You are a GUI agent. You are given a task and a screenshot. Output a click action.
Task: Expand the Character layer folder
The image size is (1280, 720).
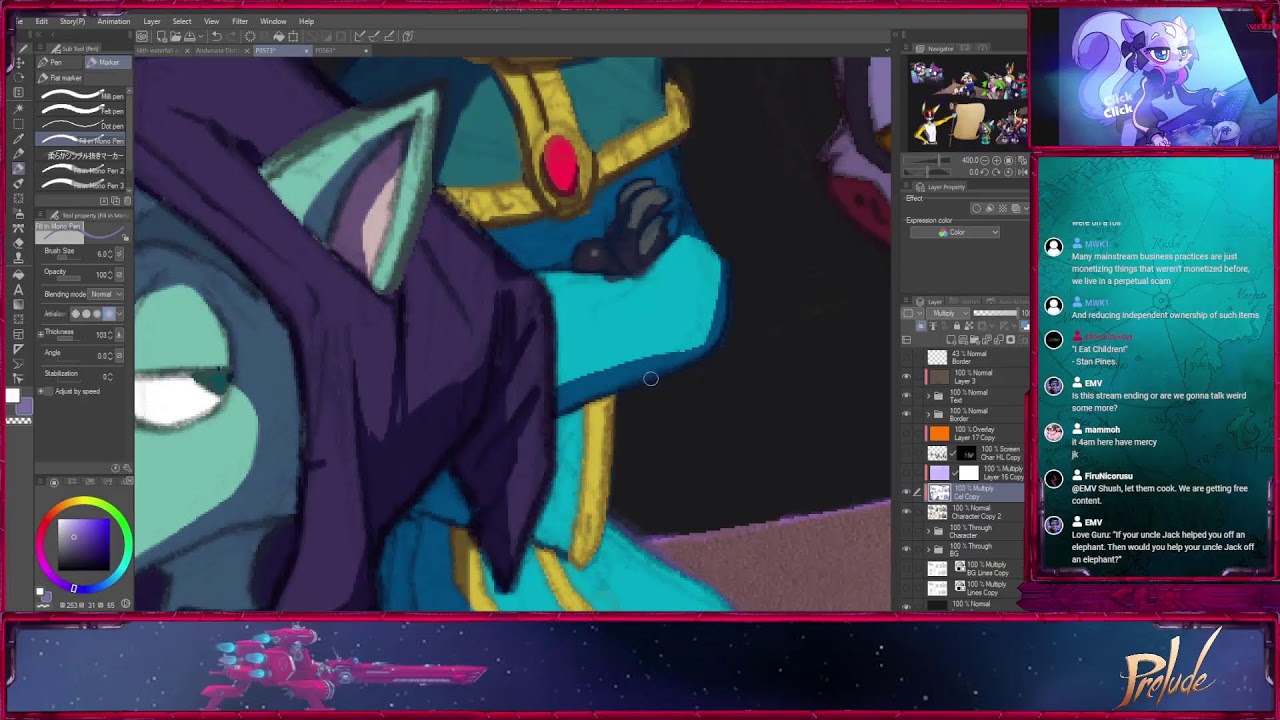(927, 530)
